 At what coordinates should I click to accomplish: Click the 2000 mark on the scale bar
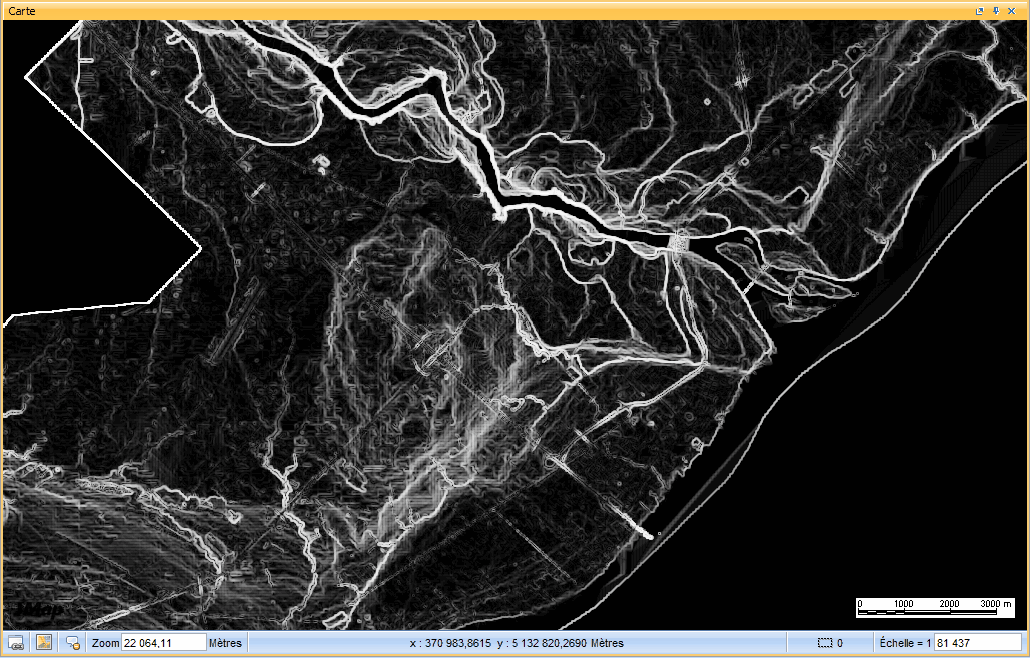(x=950, y=604)
